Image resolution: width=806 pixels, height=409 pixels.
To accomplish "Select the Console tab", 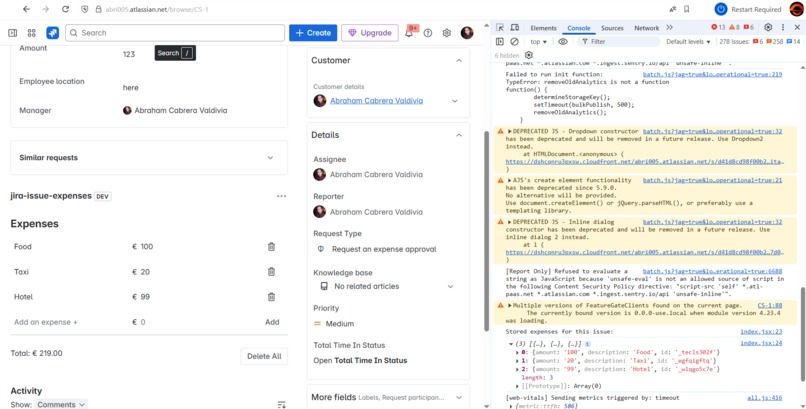I will pyautogui.click(x=579, y=28).
